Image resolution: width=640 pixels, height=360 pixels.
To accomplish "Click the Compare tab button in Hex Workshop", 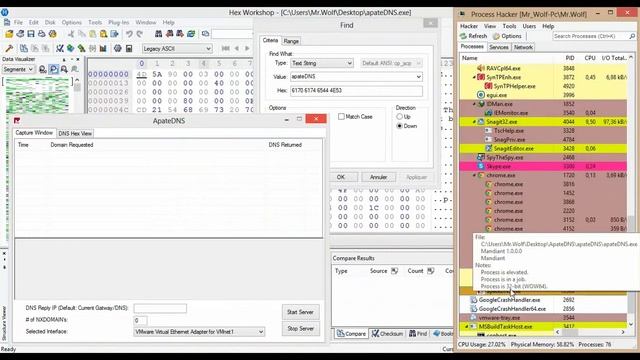I will click(351, 334).
